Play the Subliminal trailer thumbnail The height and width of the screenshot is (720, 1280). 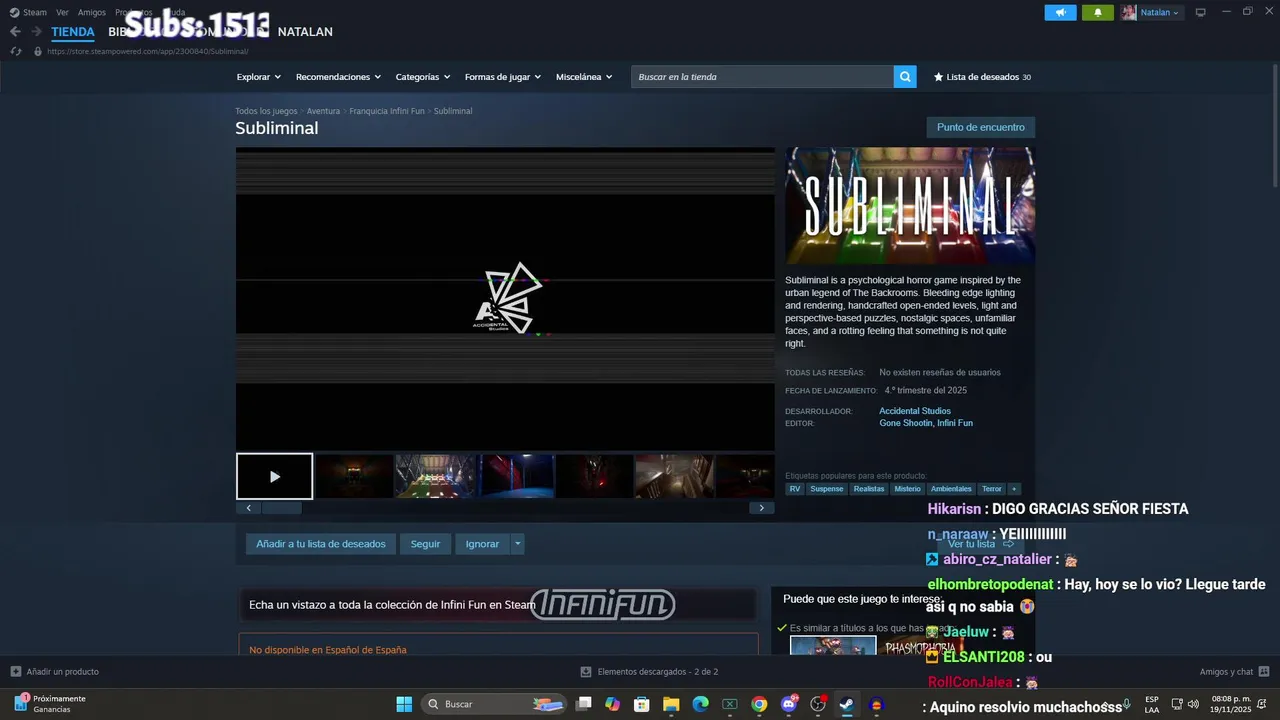tap(275, 476)
